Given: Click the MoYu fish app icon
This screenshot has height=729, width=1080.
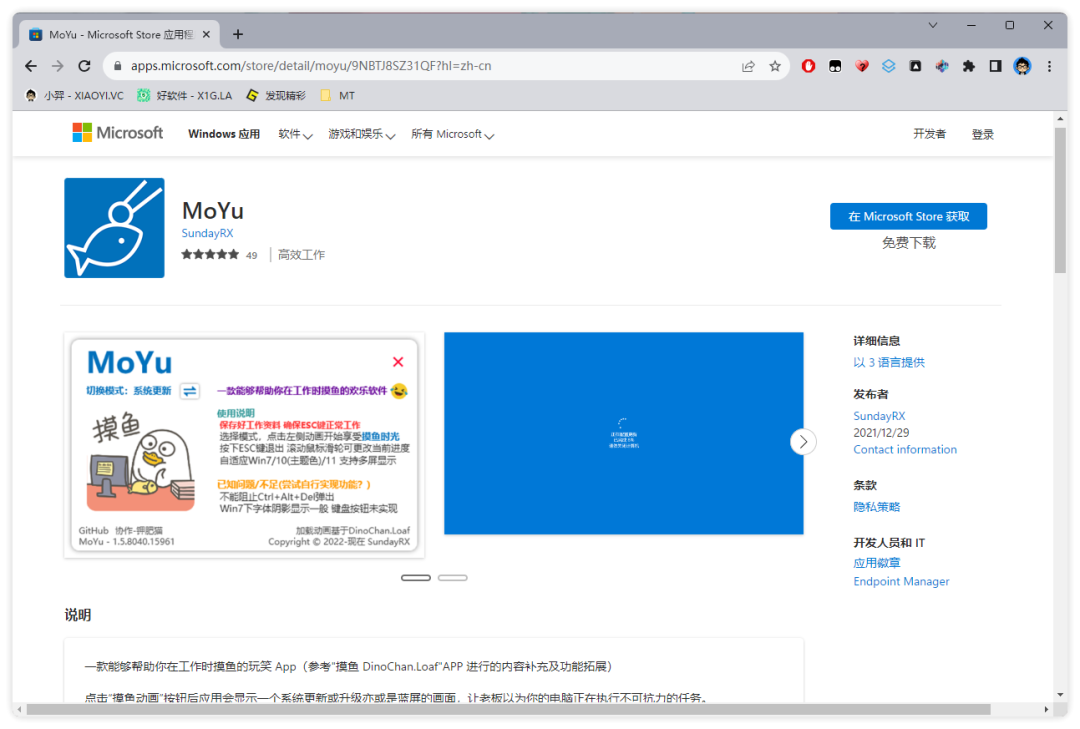Looking at the screenshot, I should click(x=114, y=228).
